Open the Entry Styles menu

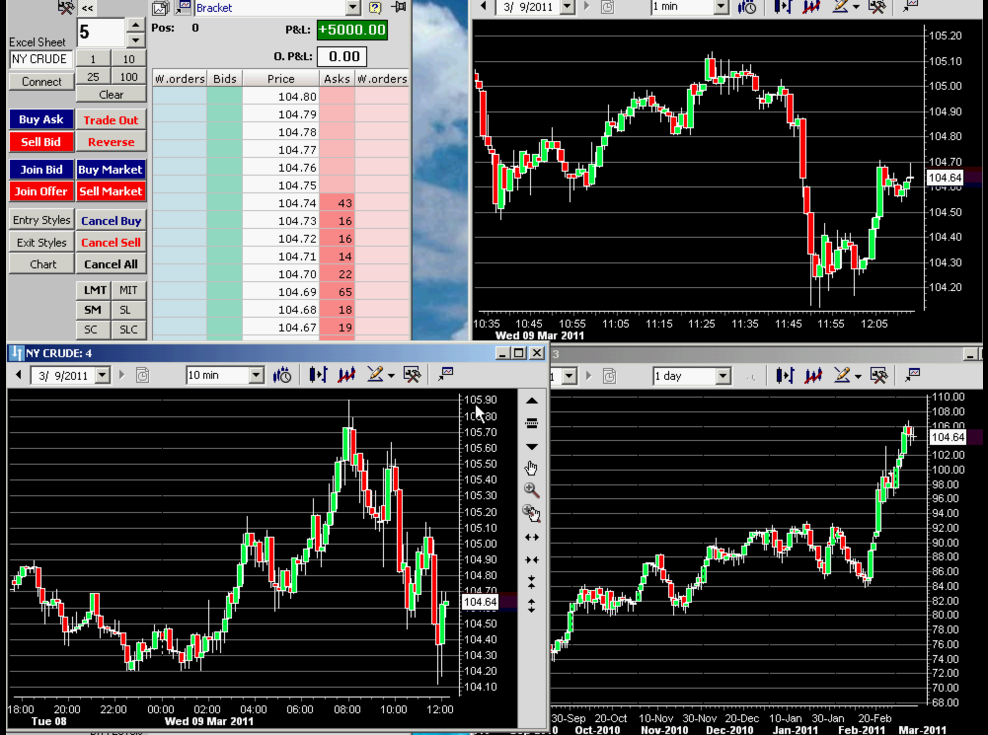(42, 220)
